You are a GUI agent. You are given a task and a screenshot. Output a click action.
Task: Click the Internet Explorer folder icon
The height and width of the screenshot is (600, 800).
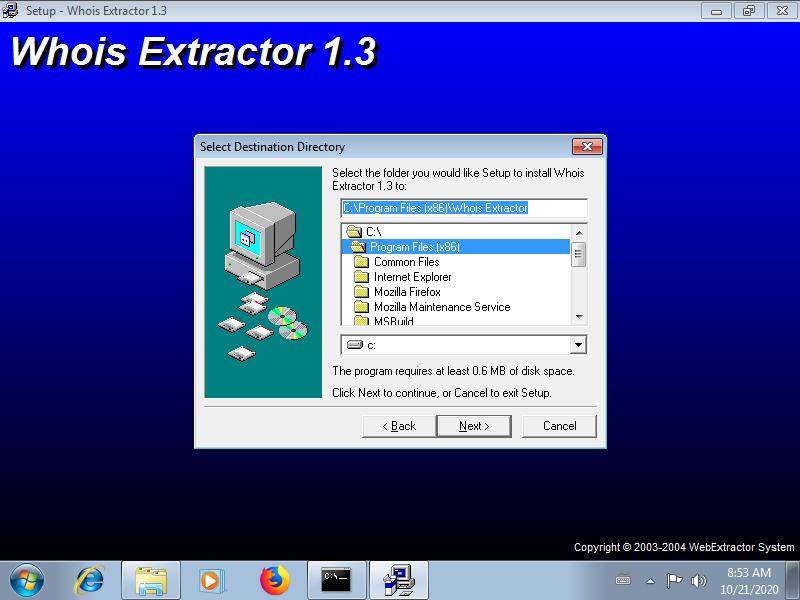361,277
